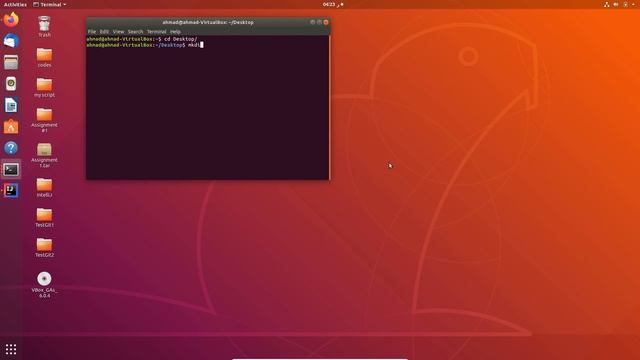Close the Terminal window

click(x=326, y=22)
